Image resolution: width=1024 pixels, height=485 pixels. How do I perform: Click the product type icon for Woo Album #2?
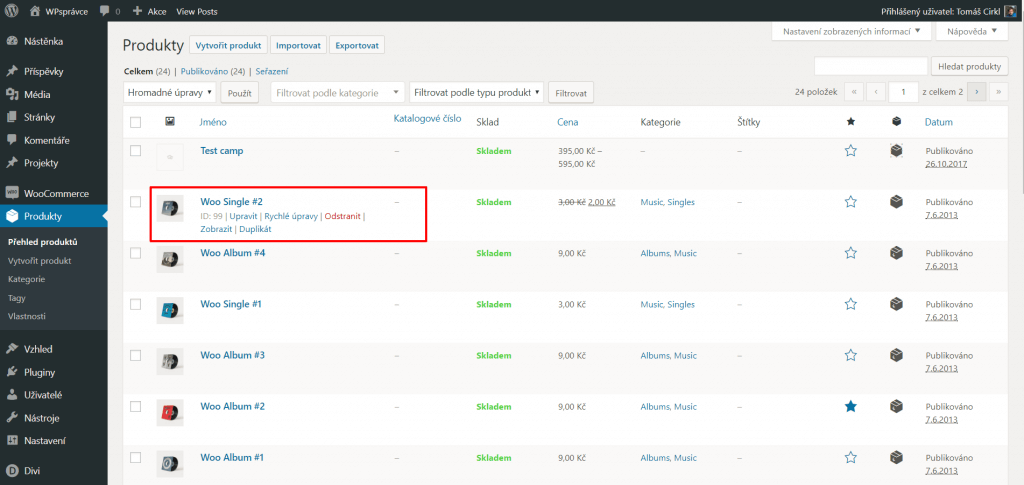pyautogui.click(x=896, y=406)
